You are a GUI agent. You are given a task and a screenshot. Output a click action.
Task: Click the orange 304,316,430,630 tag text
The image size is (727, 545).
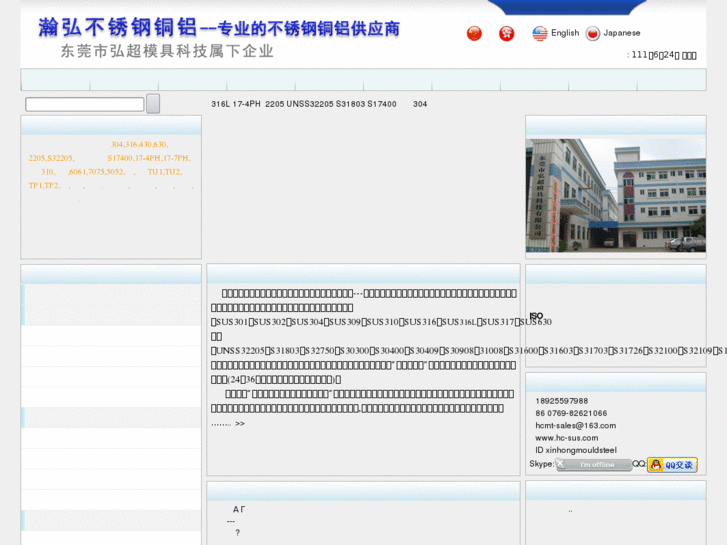[x=139, y=144]
